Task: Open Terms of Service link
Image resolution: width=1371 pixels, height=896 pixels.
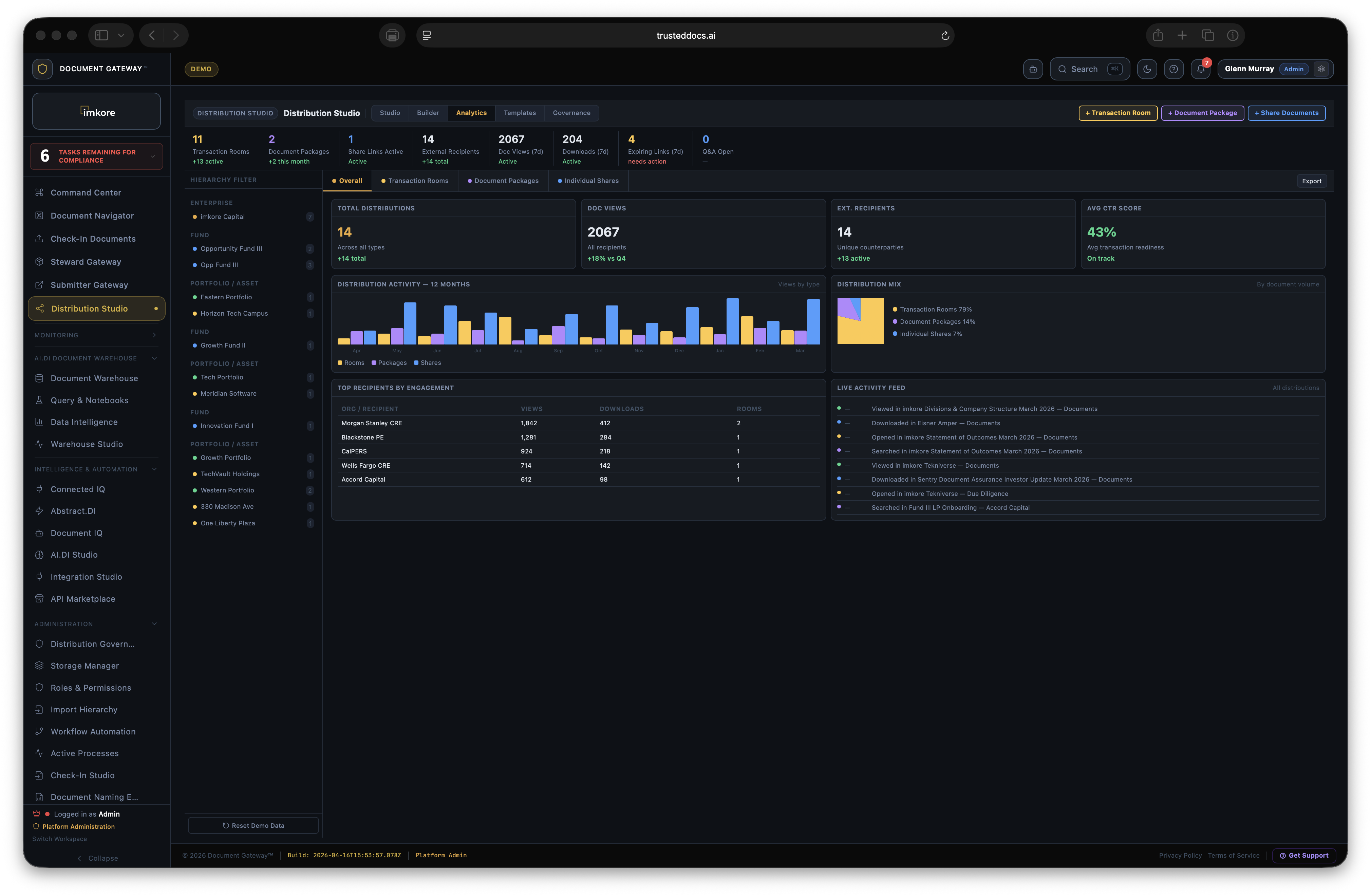Action: click(x=1234, y=856)
